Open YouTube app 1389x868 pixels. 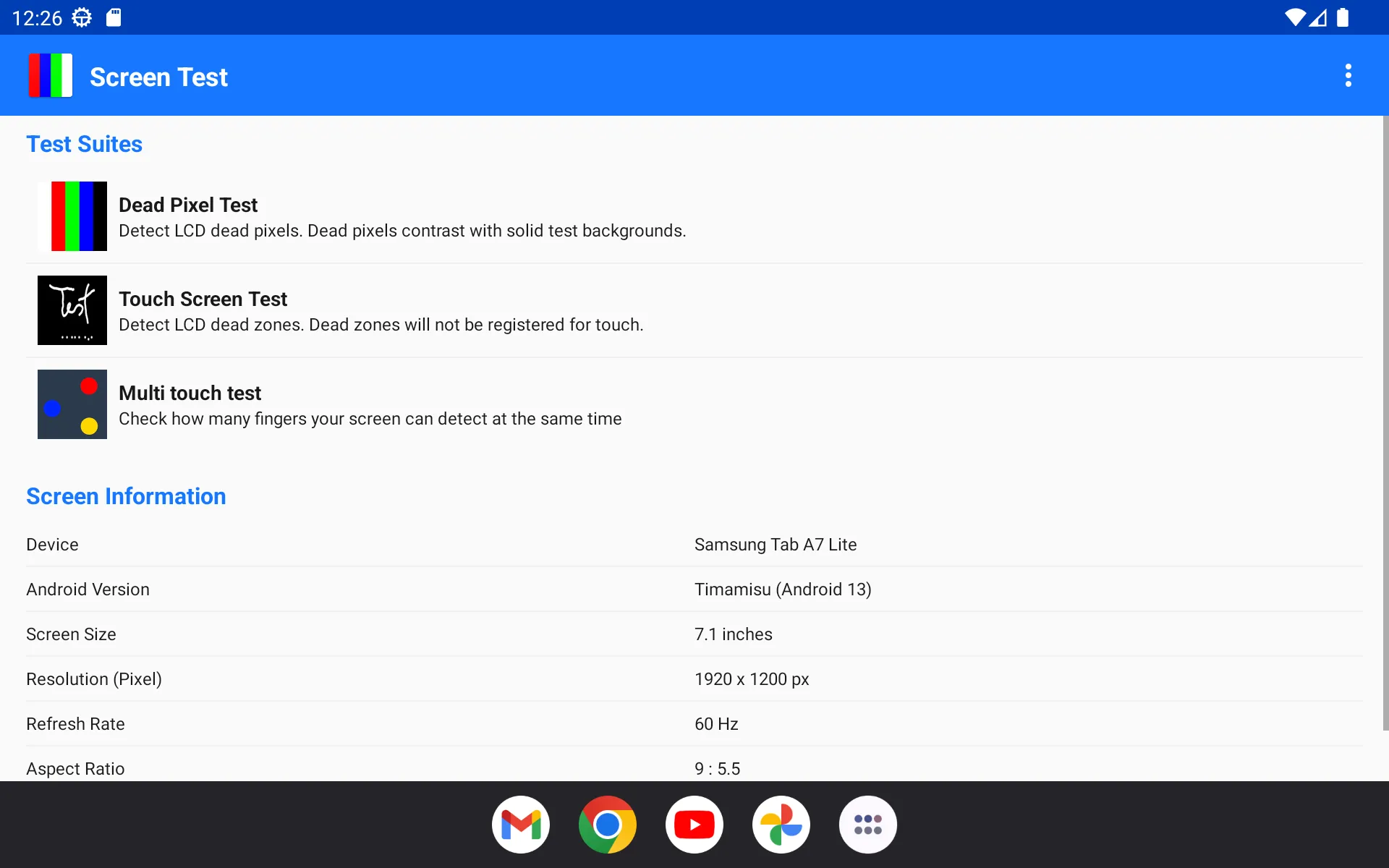(x=694, y=824)
